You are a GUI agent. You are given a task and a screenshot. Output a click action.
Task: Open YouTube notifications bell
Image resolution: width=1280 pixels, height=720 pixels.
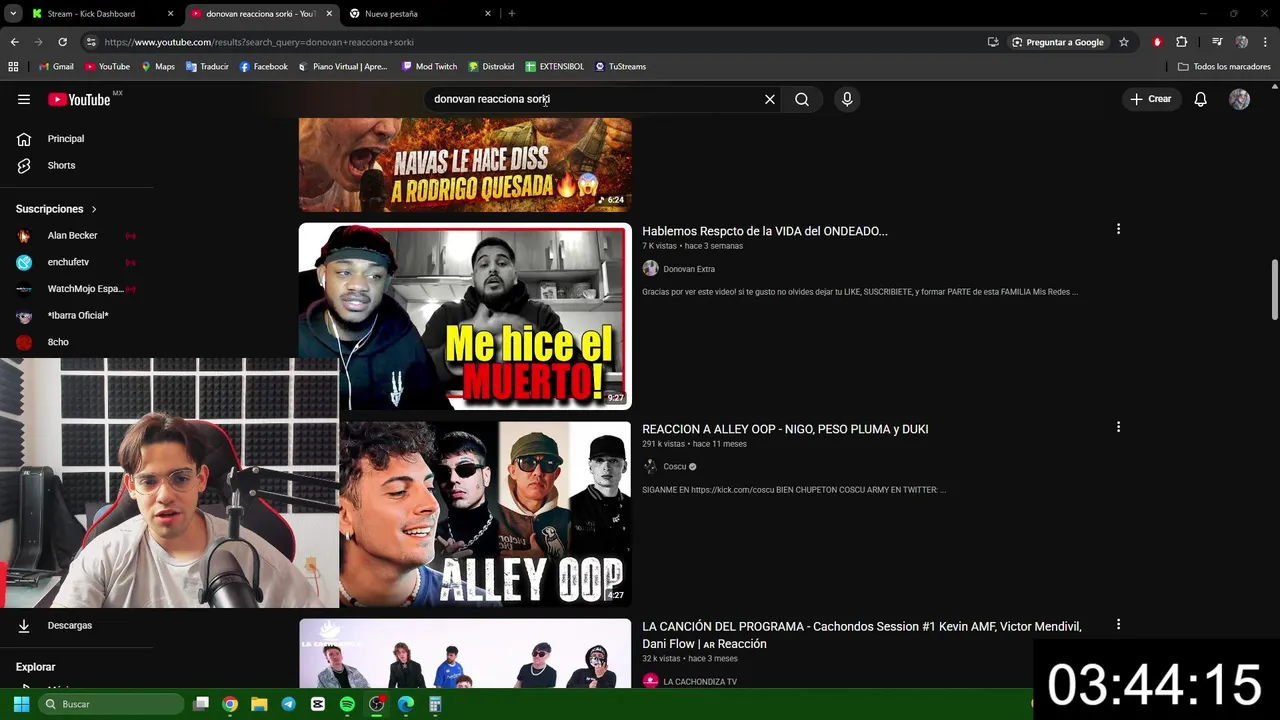tap(1201, 99)
